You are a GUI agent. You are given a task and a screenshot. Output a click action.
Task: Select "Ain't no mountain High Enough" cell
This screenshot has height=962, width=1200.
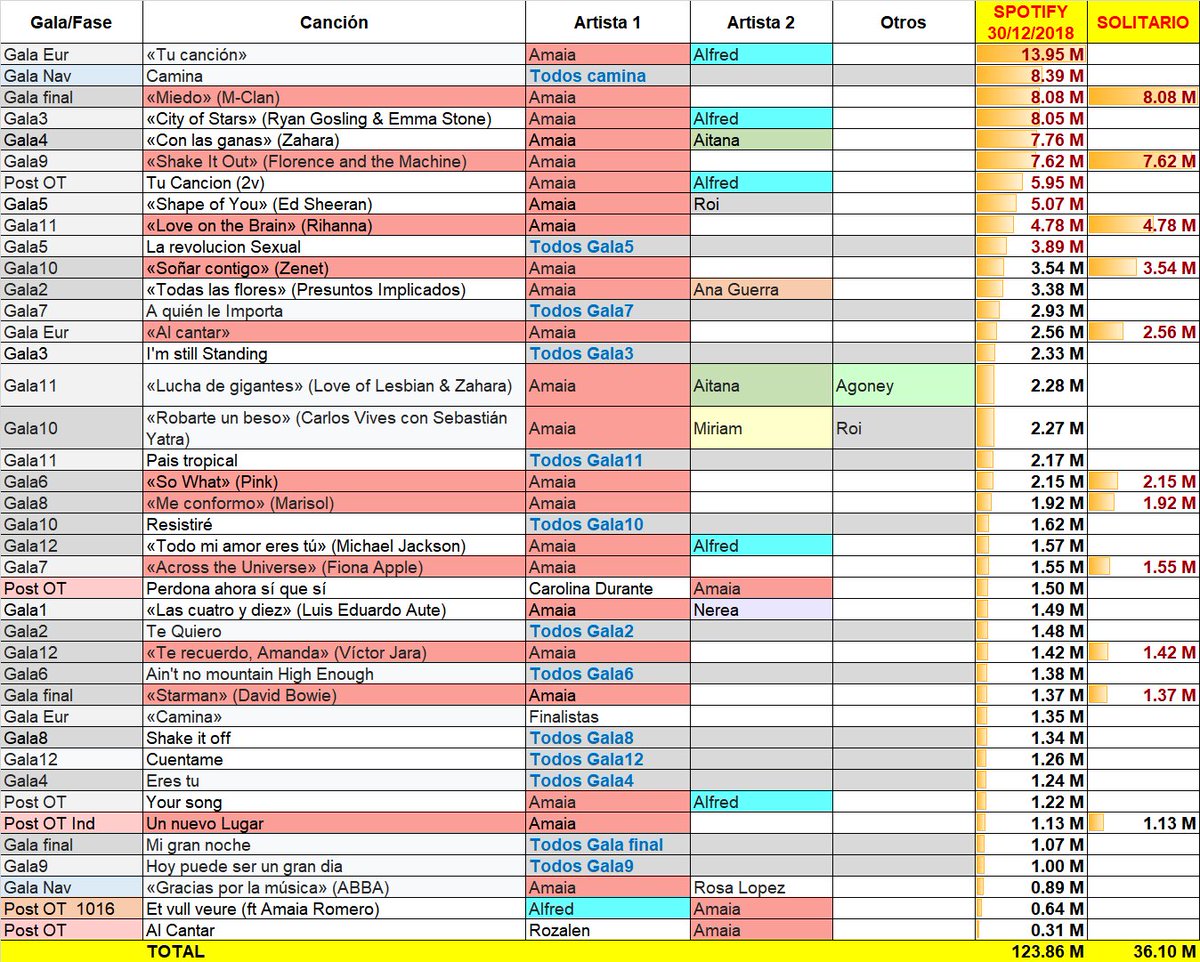pos(334,674)
